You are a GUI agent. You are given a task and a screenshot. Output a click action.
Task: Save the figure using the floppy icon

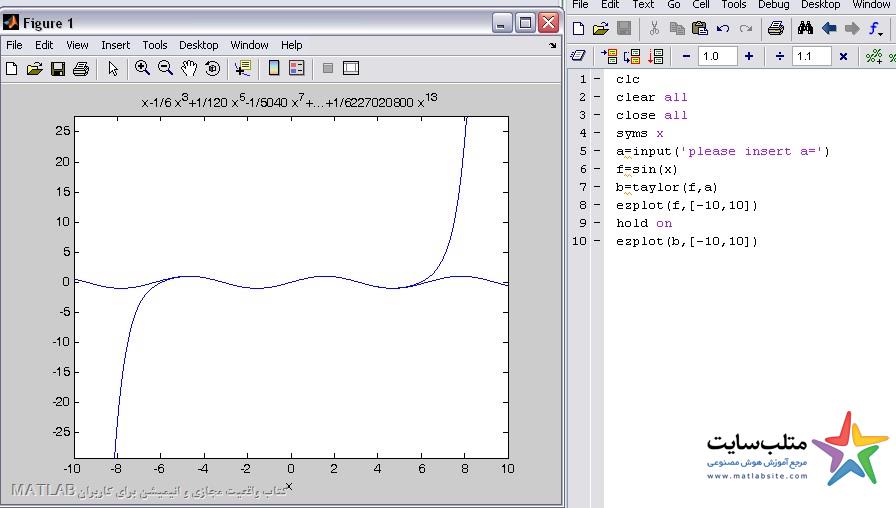[58, 69]
